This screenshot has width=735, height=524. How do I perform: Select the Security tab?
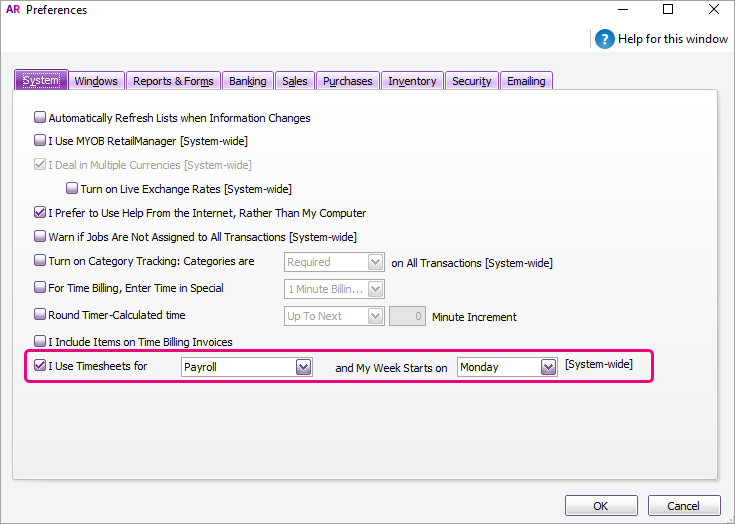tap(471, 81)
